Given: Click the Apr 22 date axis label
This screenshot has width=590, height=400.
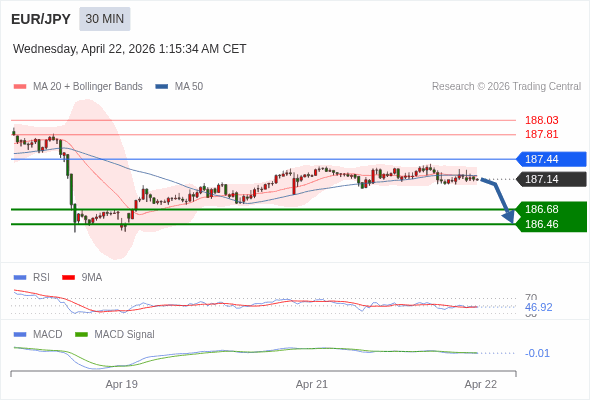Looking at the screenshot, I should click(481, 384).
